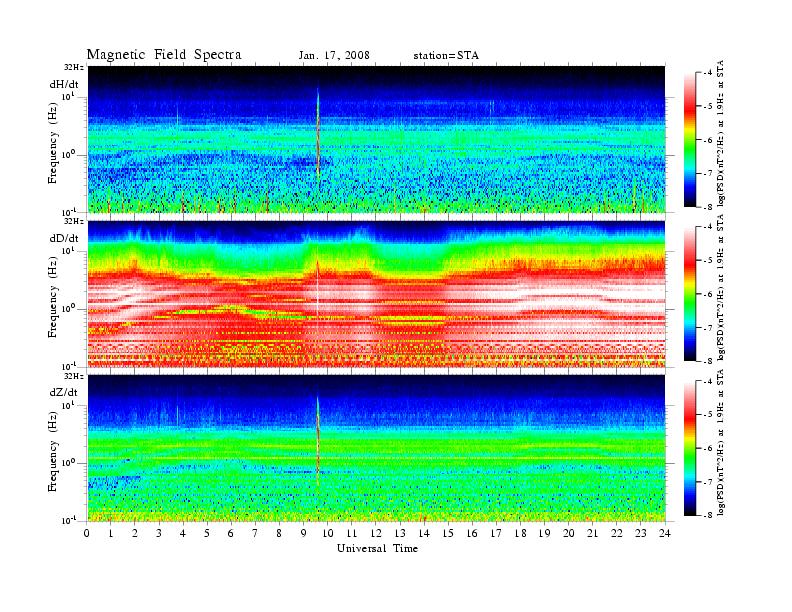Click the "17" tick on the time axis
Screen dimensions: 792x612
497,533
